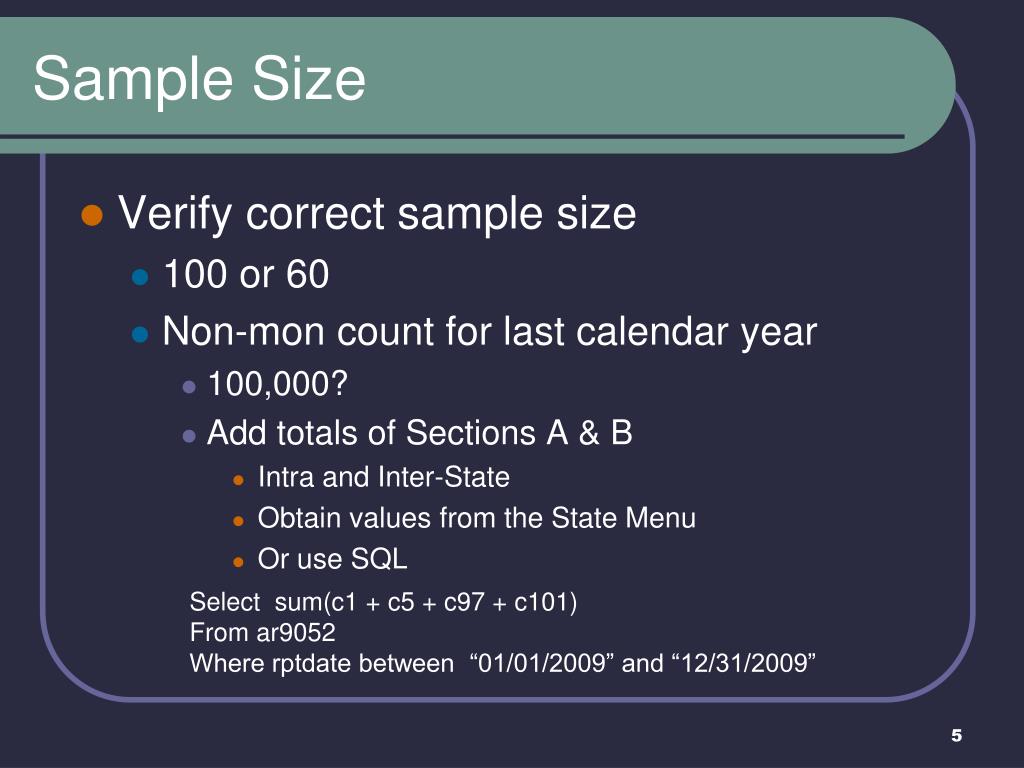Click the From ar9052 line
The image size is (1024, 768).
263,632
